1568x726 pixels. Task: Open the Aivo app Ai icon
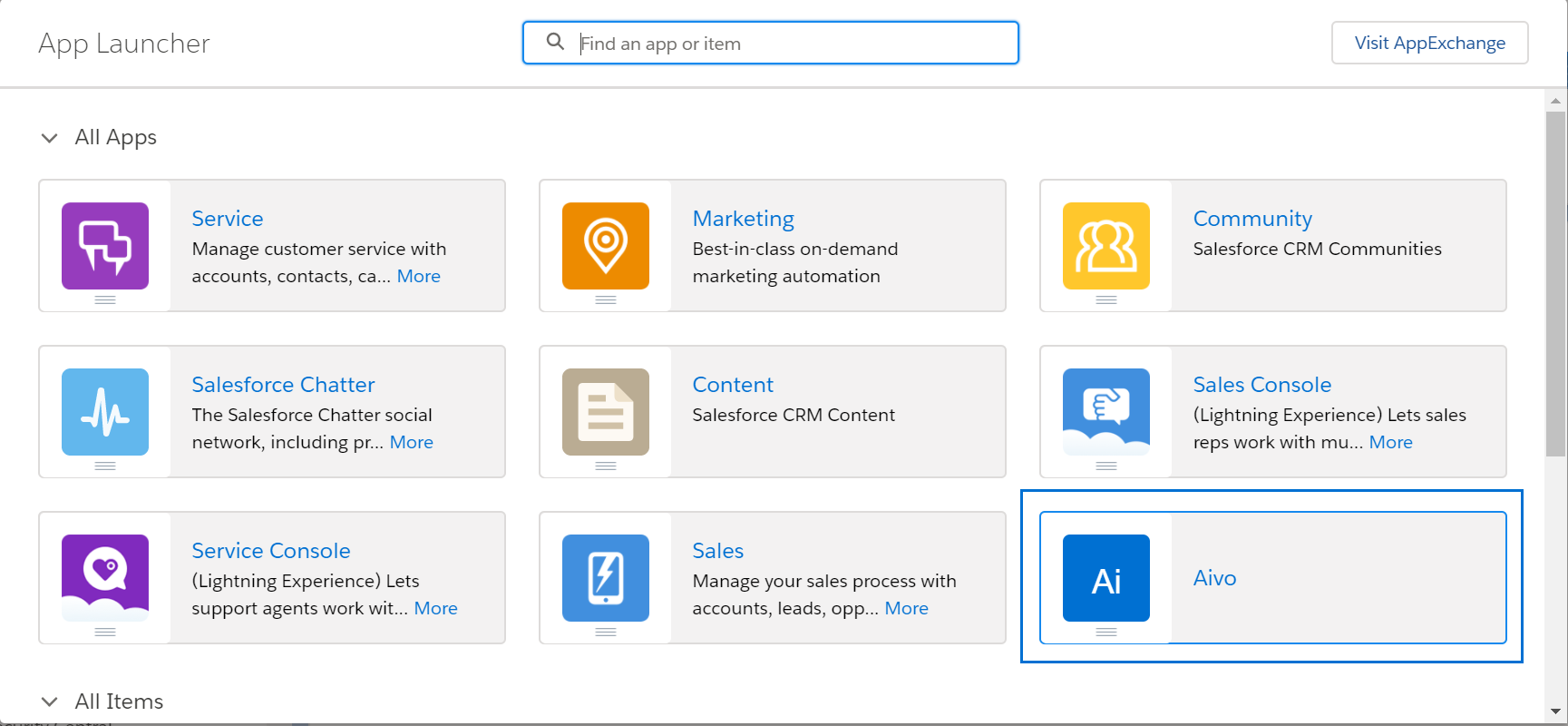coord(1106,578)
